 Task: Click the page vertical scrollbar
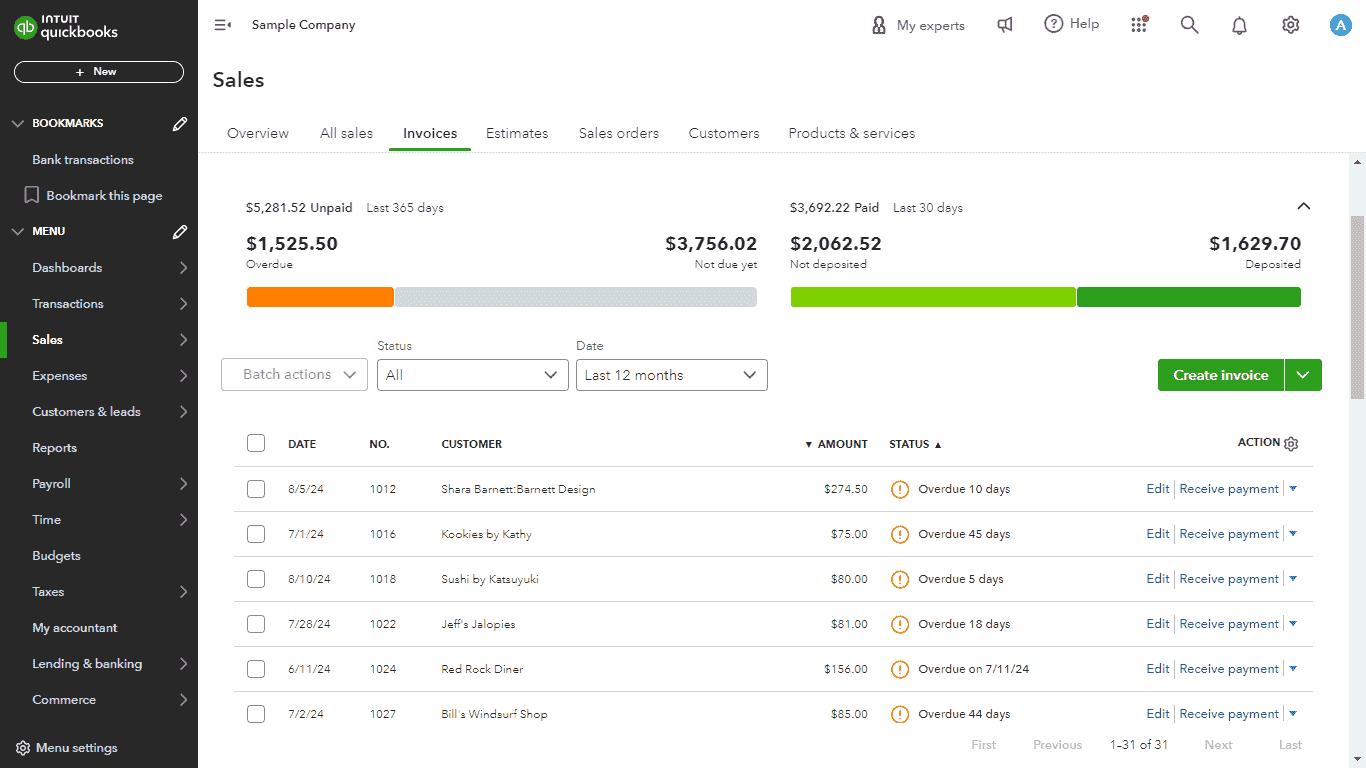coord(1357,307)
